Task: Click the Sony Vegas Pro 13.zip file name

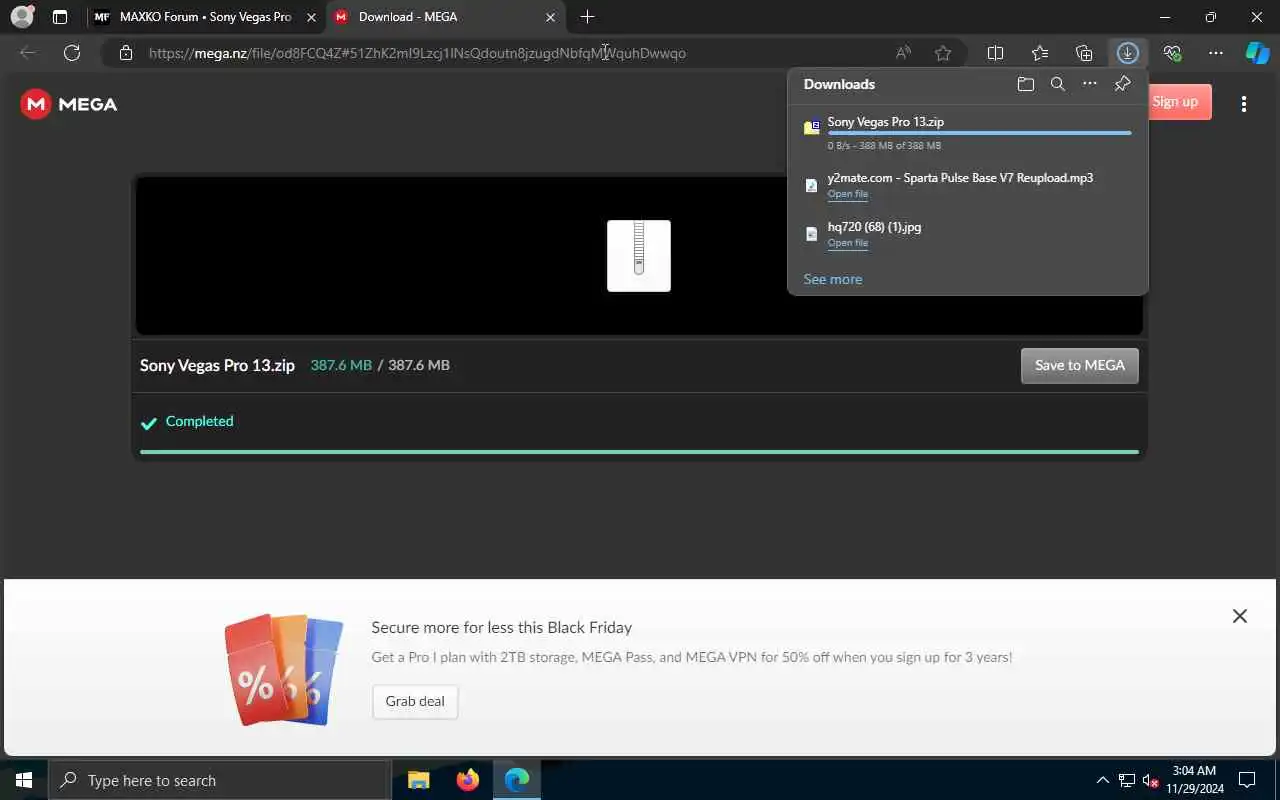Action: 217,365
